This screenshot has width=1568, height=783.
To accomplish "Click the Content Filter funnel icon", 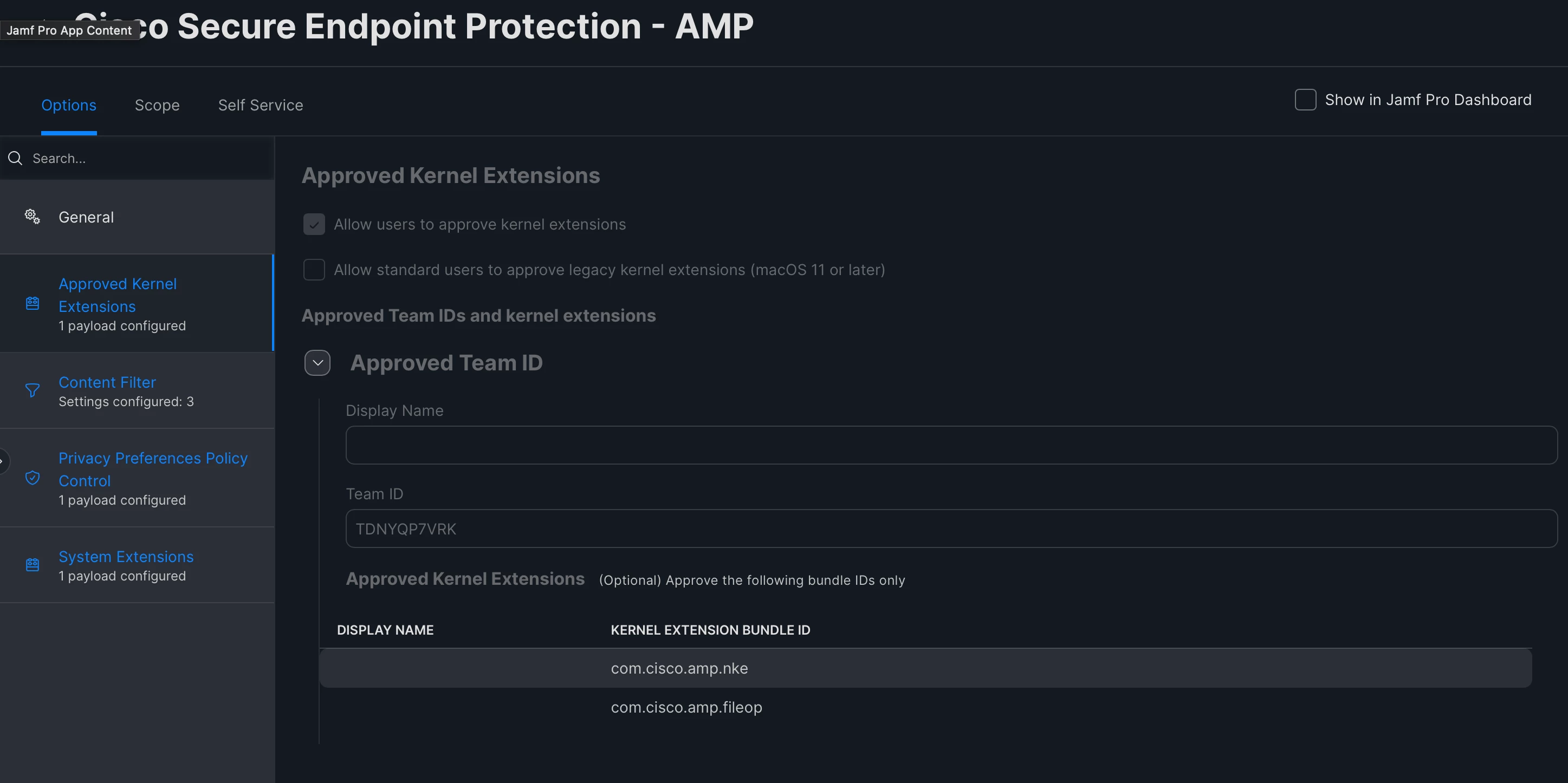I will (33, 390).
